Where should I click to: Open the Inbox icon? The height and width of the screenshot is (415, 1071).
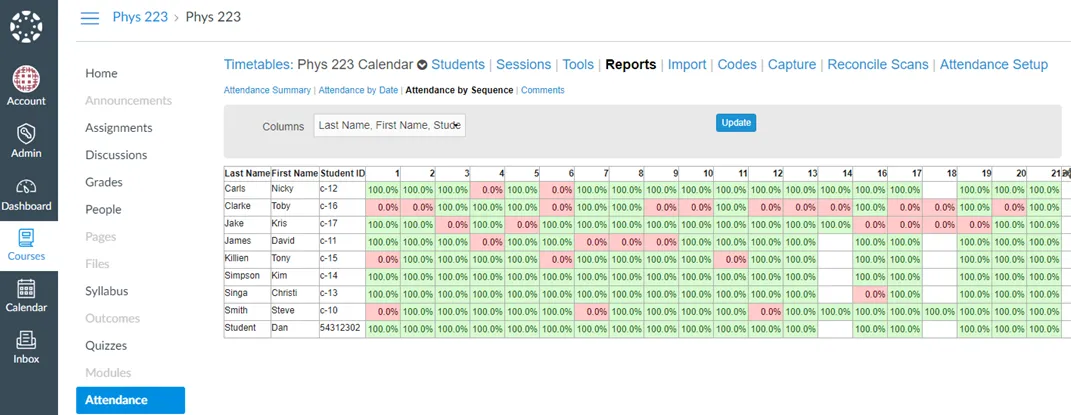coord(26,340)
